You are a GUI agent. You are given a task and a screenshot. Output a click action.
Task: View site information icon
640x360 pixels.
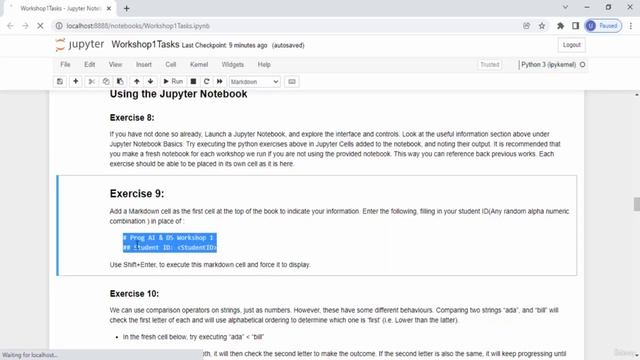[x=59, y=26]
